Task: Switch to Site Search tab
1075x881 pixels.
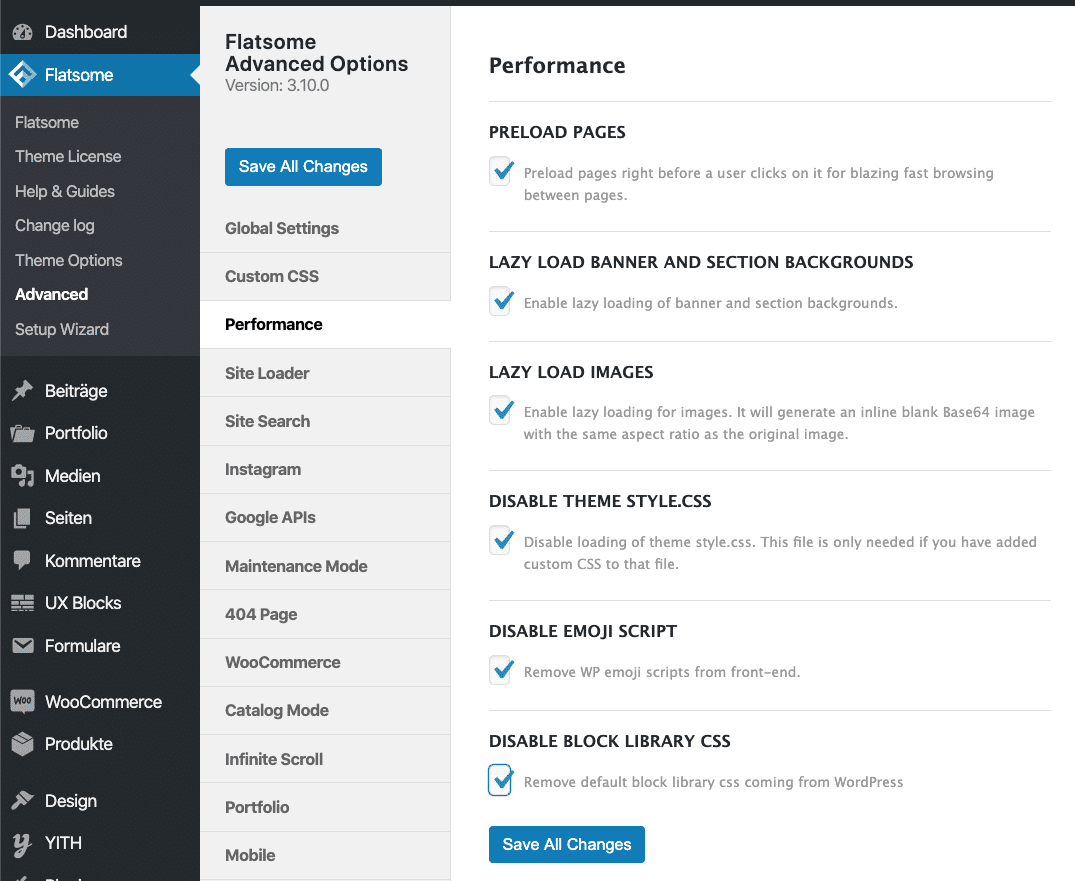Action: [x=325, y=421]
